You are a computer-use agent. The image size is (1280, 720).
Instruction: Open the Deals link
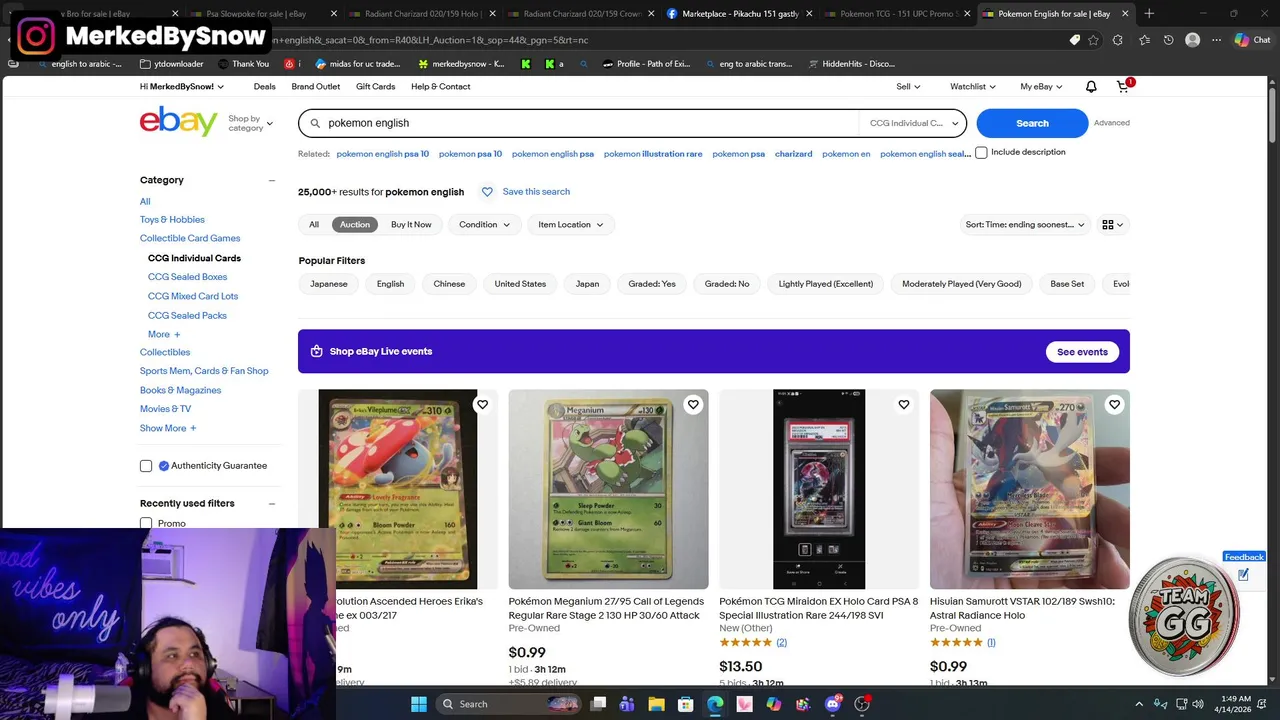[x=264, y=87]
